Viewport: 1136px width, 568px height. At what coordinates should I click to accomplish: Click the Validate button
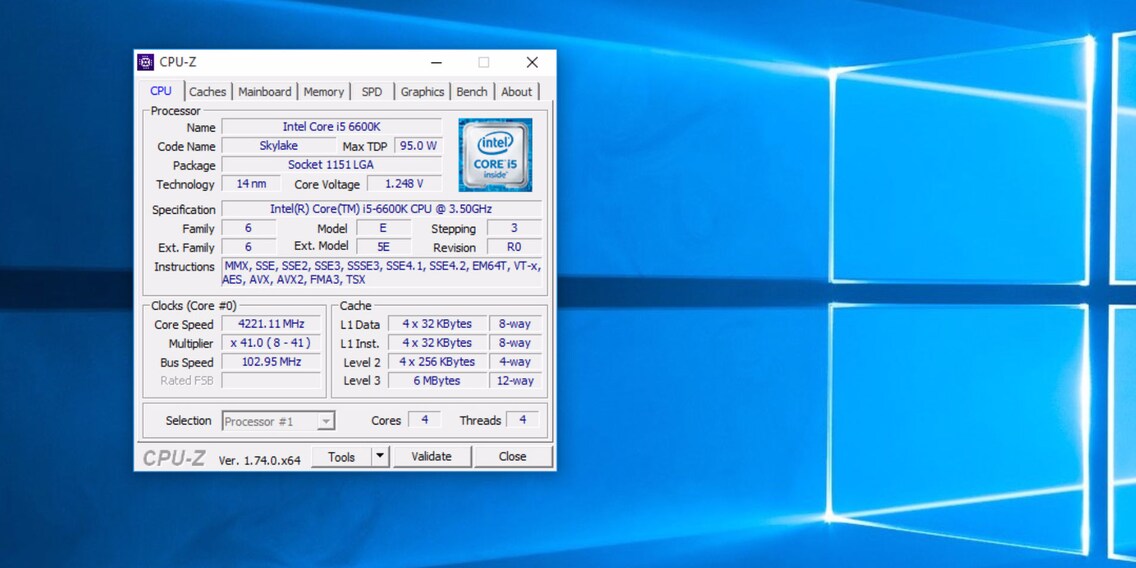pyautogui.click(x=432, y=456)
